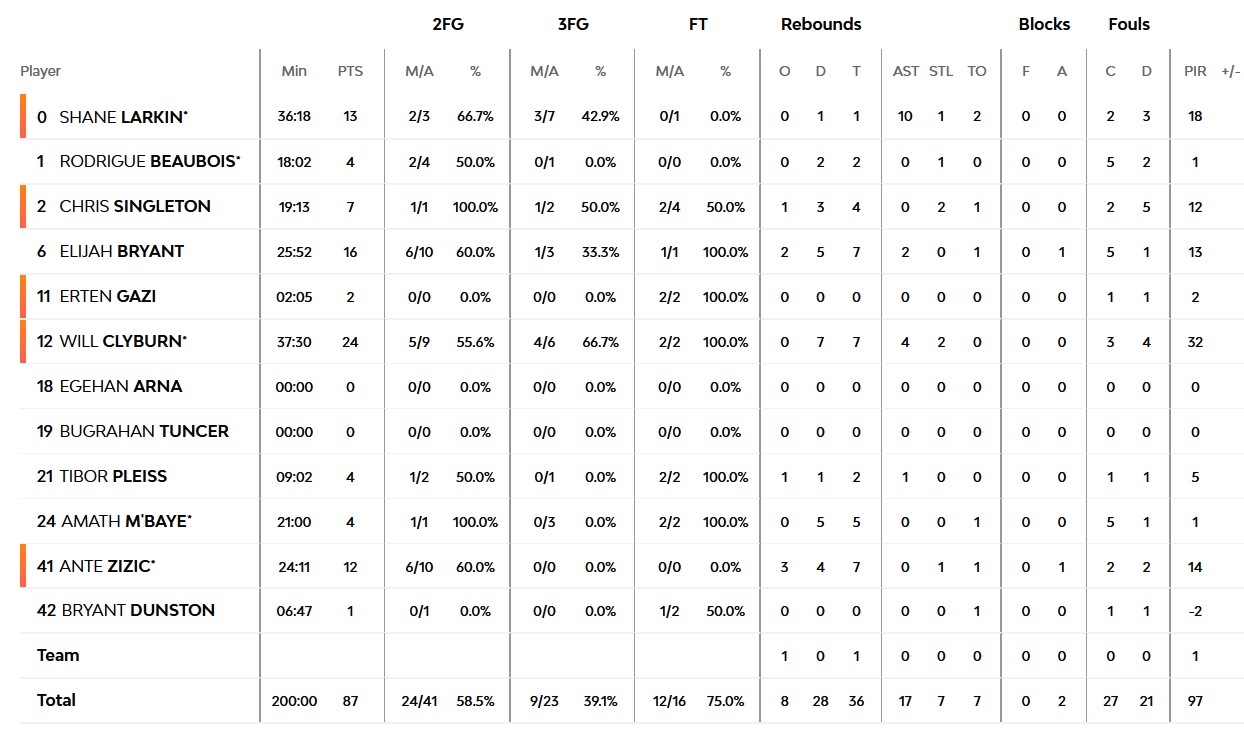The image size is (1244, 734).
Task: Click the Total row label
Action: [56, 700]
